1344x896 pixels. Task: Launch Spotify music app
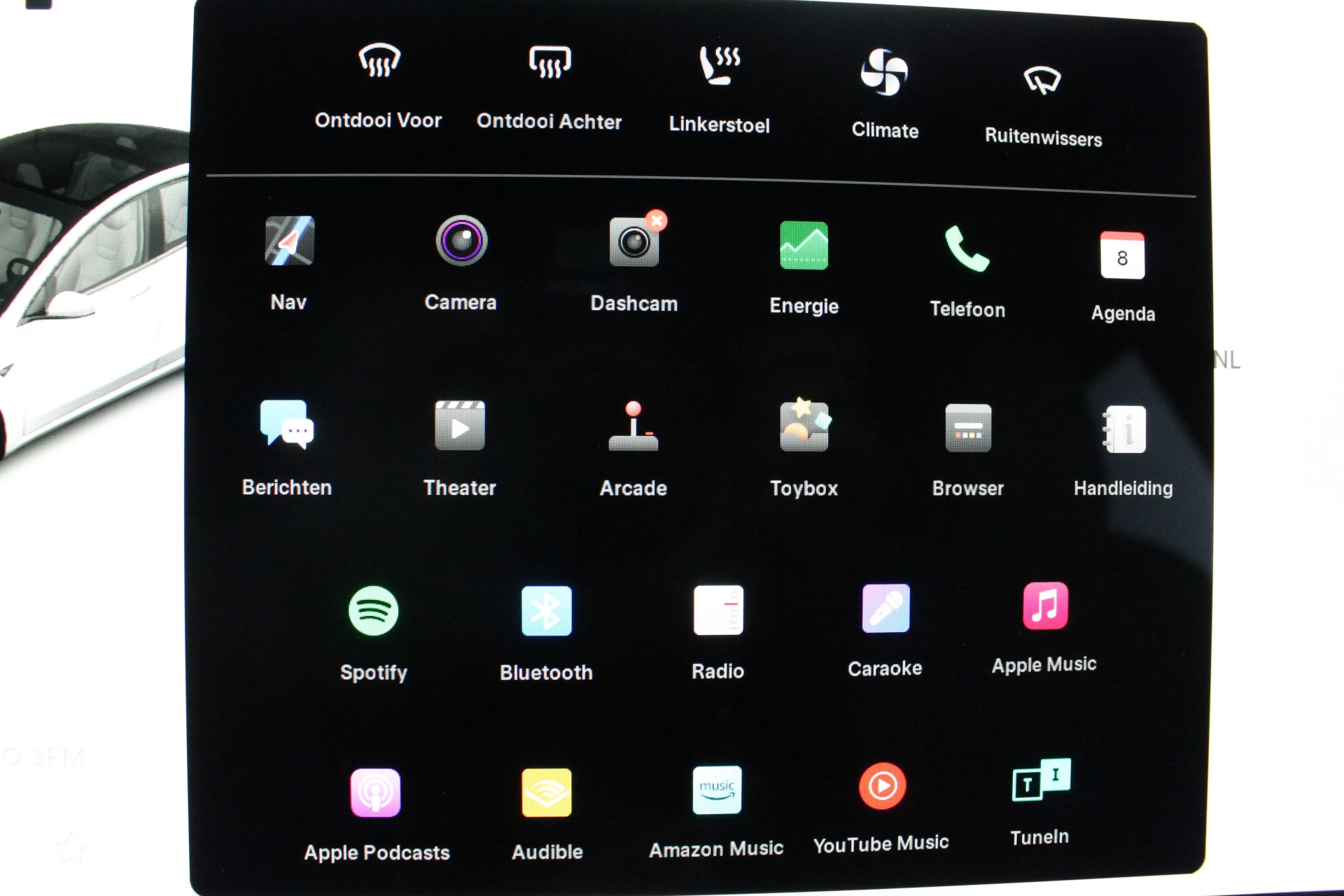click(374, 611)
